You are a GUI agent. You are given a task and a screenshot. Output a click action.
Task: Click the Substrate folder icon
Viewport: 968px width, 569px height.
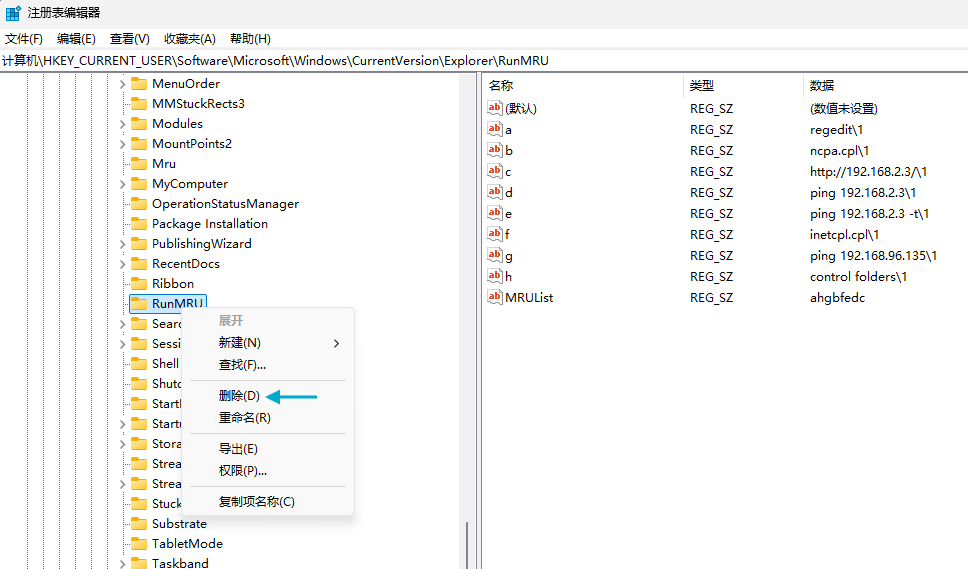tap(139, 523)
